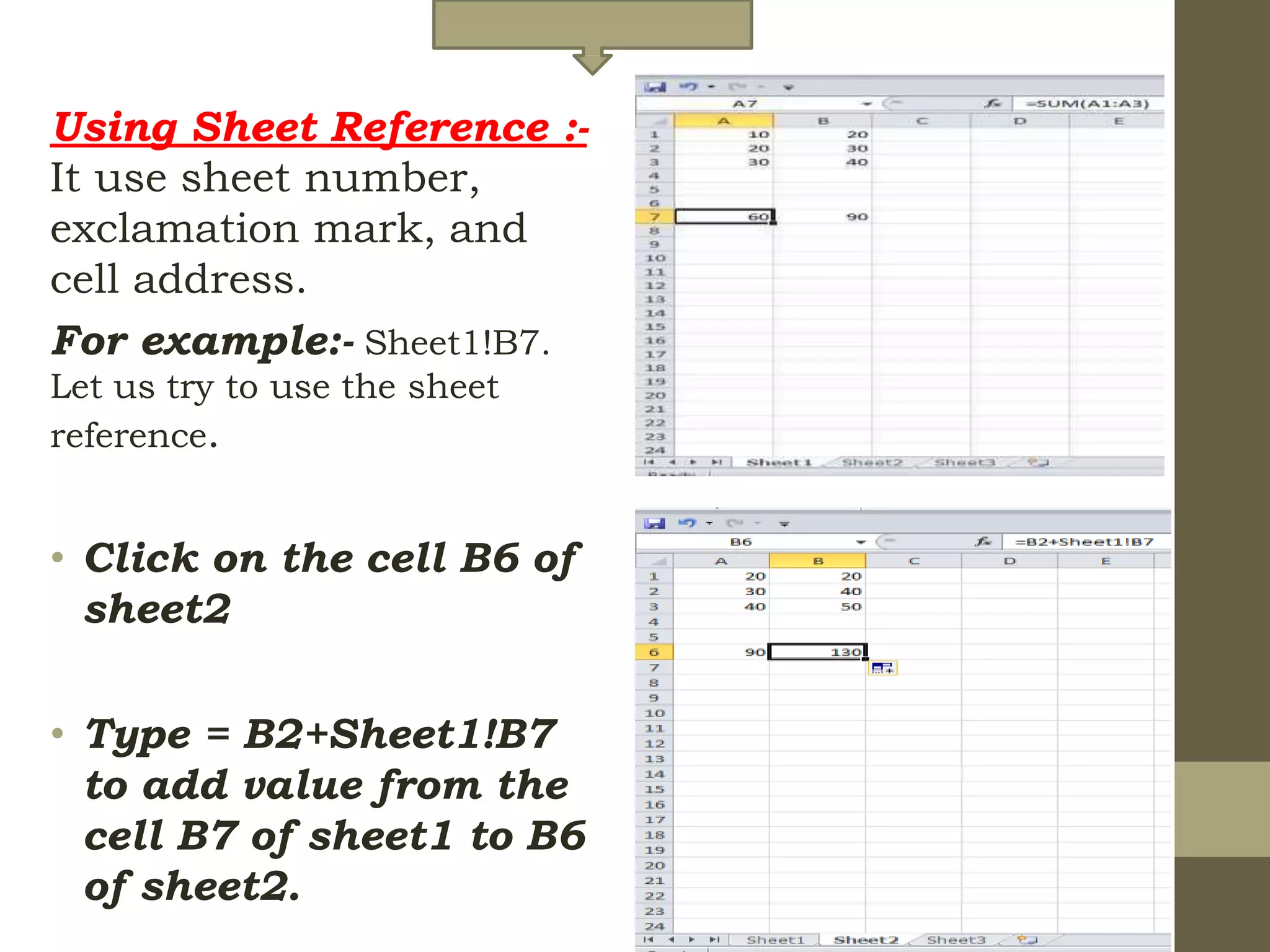Switch to Sheet1 tab in lower window
The height and width of the screenshot is (952, 1270).
click(775, 940)
